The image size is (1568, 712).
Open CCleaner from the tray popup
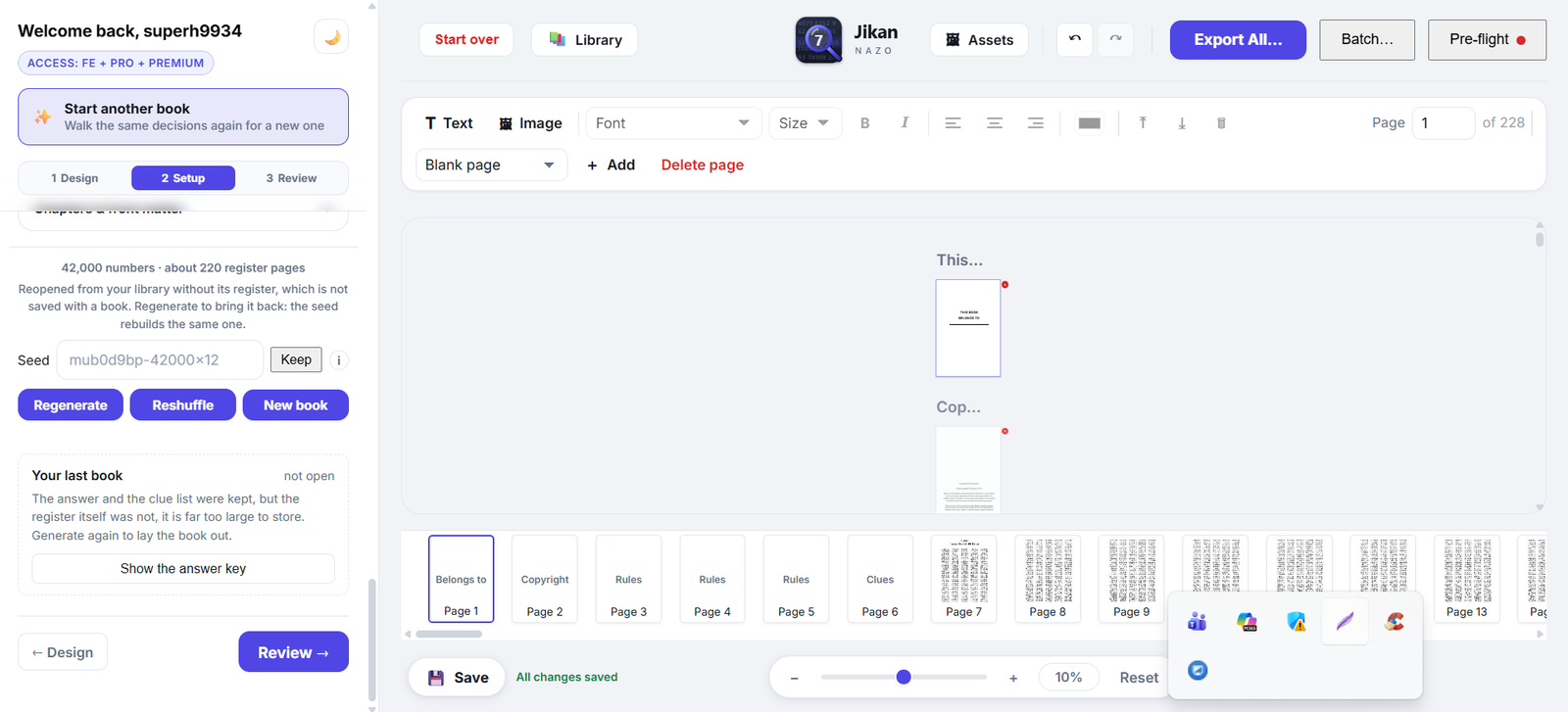pos(1395,622)
